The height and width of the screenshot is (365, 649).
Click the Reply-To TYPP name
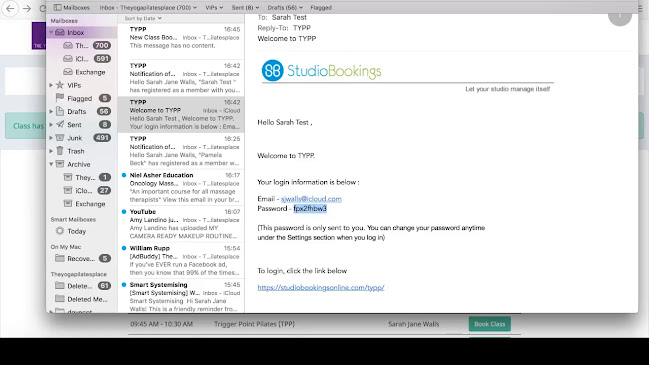tap(302, 28)
